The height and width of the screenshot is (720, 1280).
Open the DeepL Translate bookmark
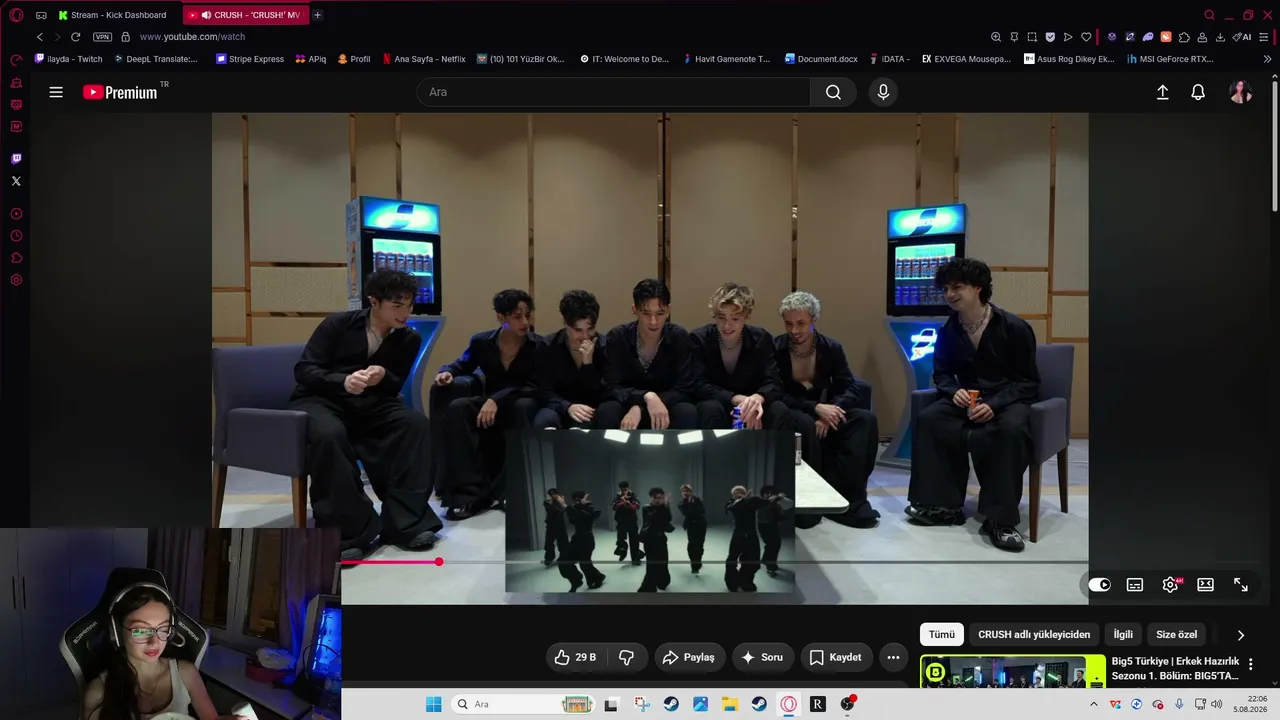pyautogui.click(x=156, y=59)
